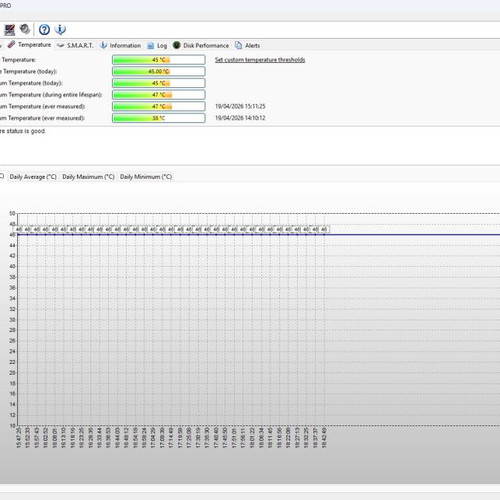This screenshot has width=500, height=500.
Task: Click the blue info (i) toolbar icon
Action: pyautogui.click(x=60, y=30)
